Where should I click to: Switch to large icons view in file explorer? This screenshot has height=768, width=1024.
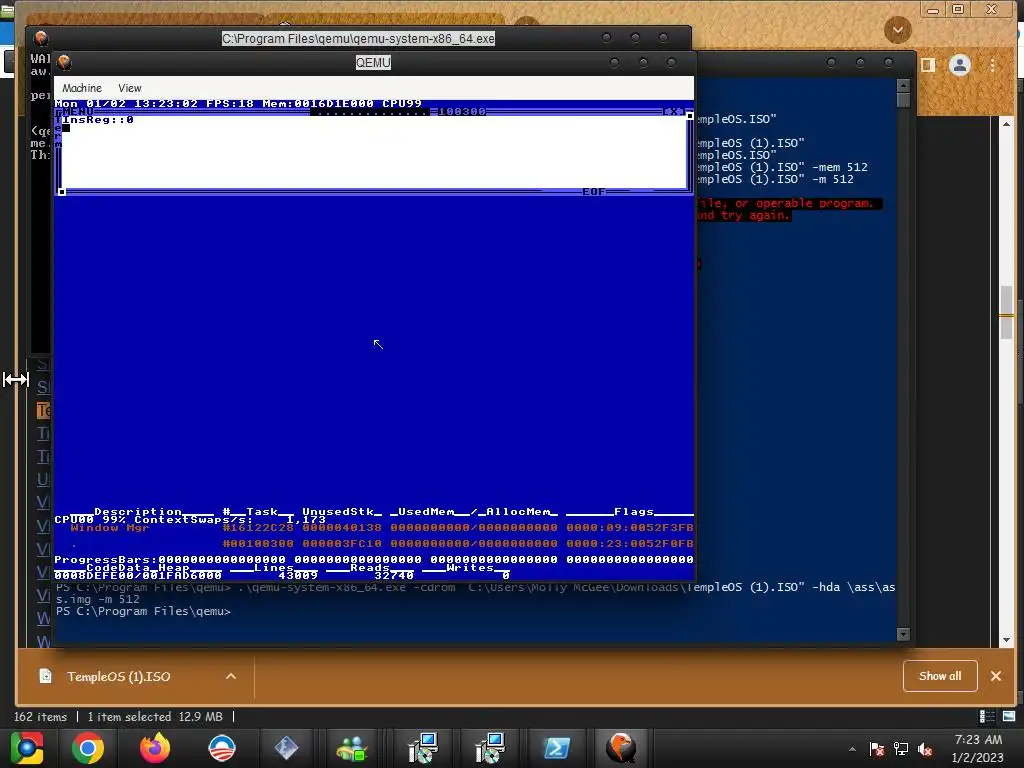tap(1009, 716)
